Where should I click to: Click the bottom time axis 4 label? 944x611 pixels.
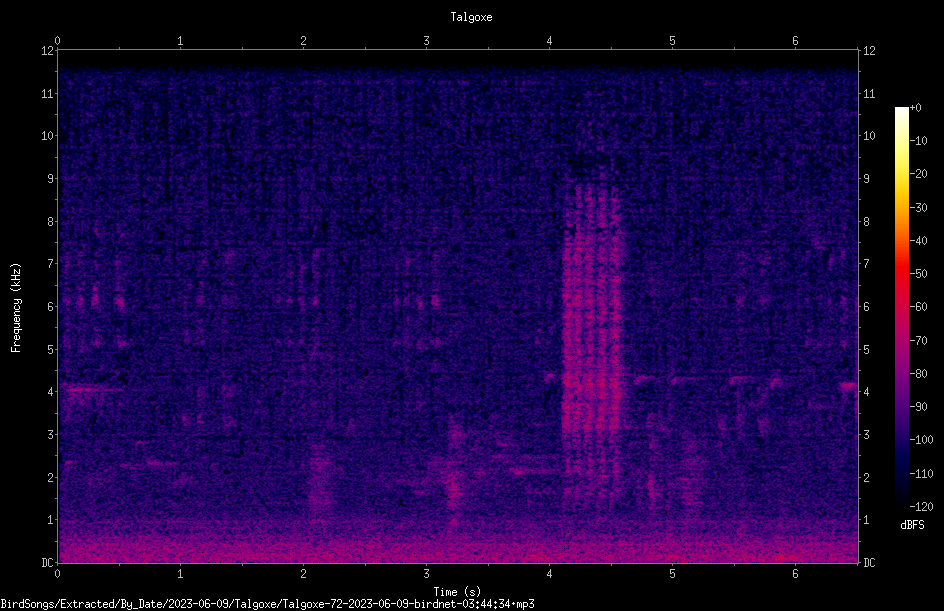click(x=549, y=574)
